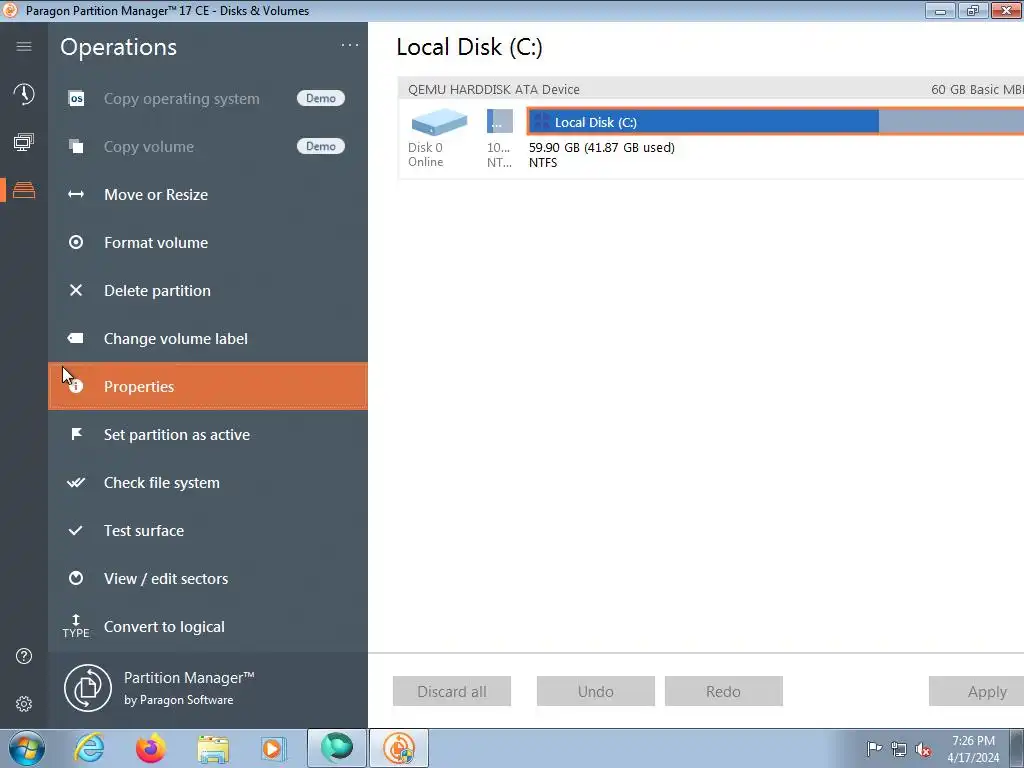1024x768 pixels.
Task: Choose Change volume label
Action: [x=208, y=338]
